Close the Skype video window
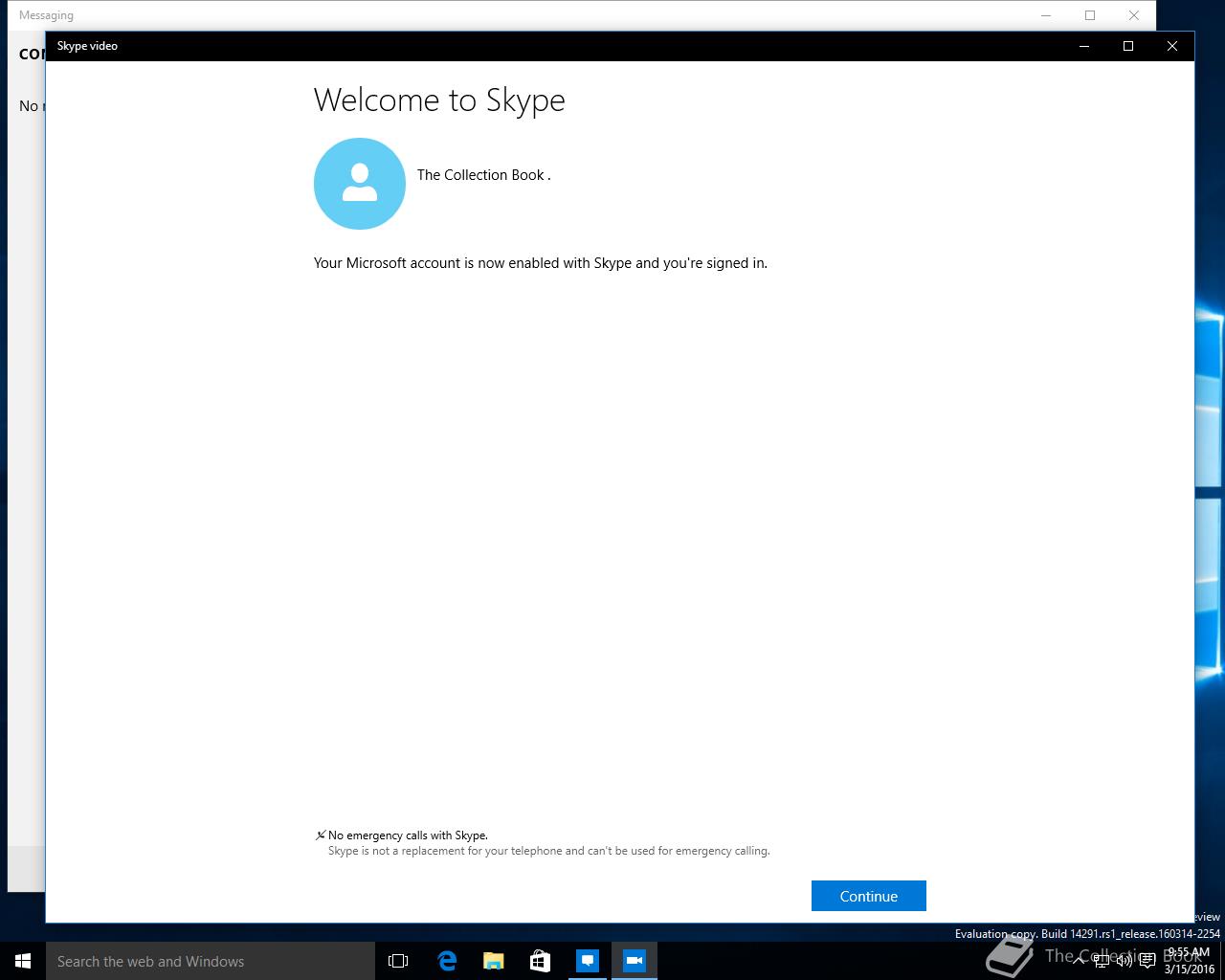The image size is (1225, 980). [x=1172, y=46]
